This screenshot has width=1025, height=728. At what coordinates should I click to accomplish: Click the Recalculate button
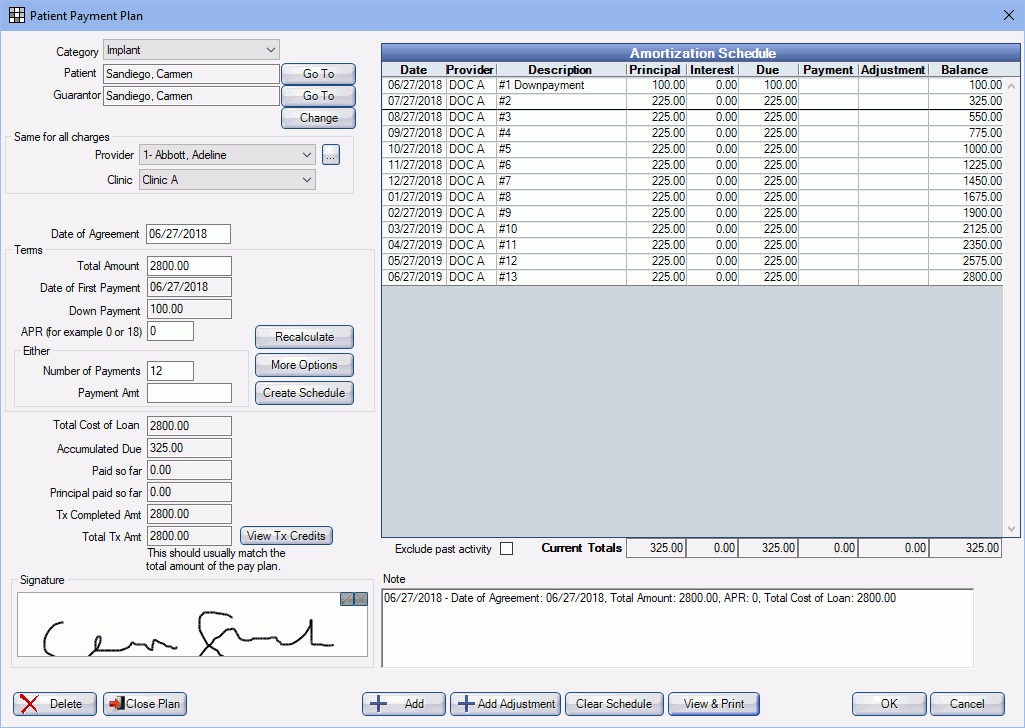tap(304, 337)
